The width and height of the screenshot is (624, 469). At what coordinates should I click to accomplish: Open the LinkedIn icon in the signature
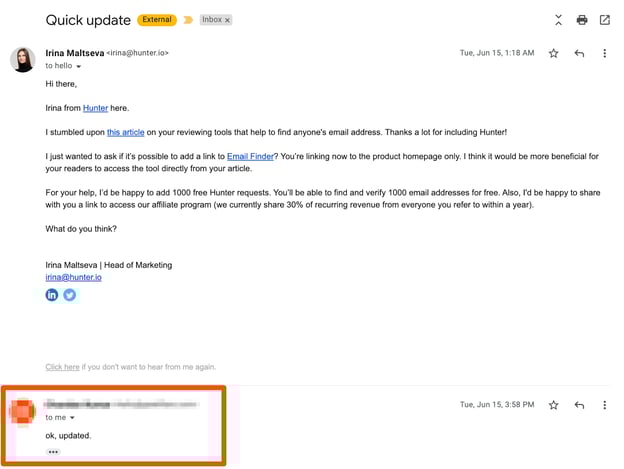pyautogui.click(x=52, y=295)
